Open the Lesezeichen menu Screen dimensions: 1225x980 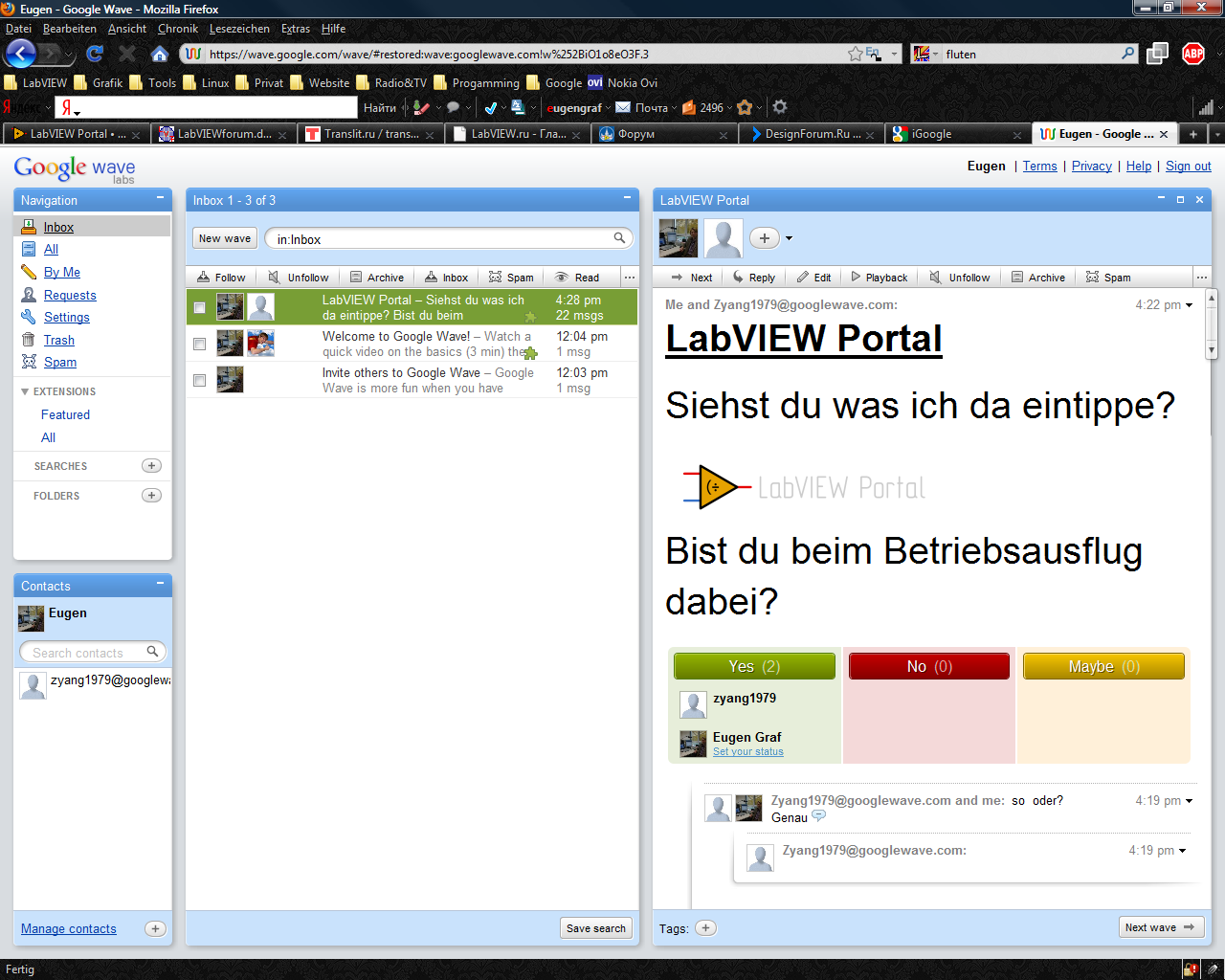[239, 29]
